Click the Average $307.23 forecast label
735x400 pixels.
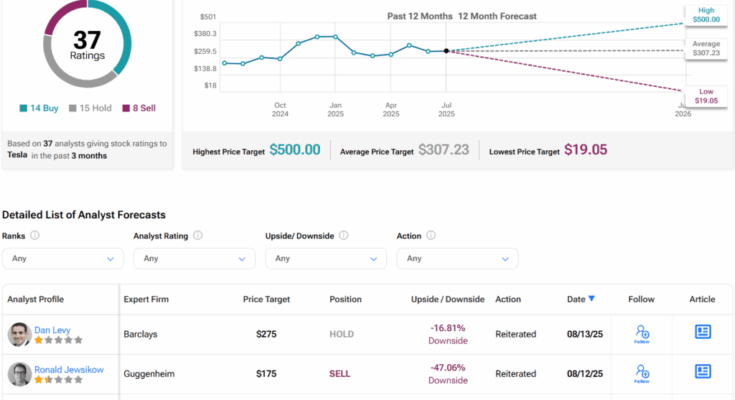point(706,48)
